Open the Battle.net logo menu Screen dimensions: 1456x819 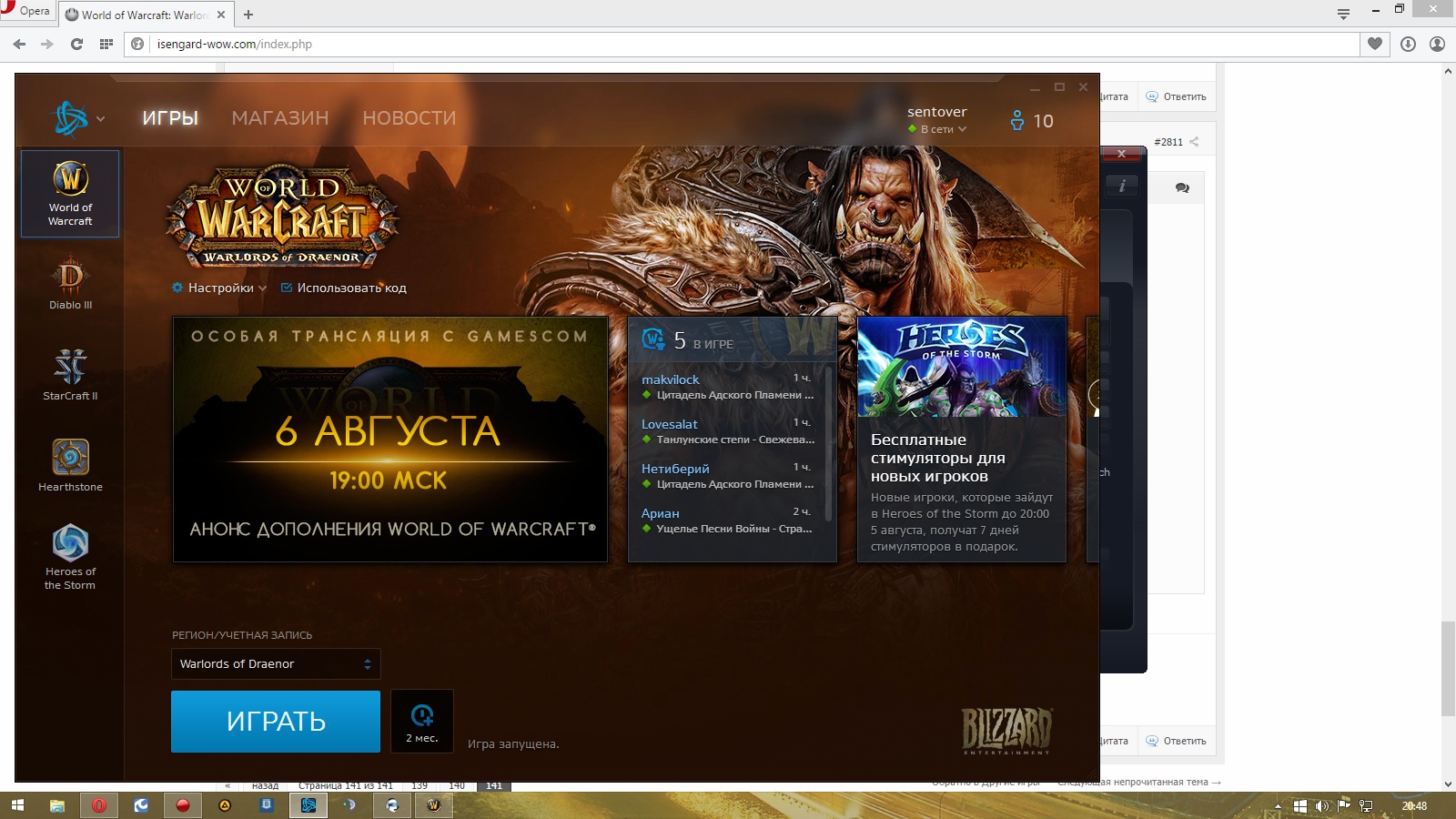point(79,118)
